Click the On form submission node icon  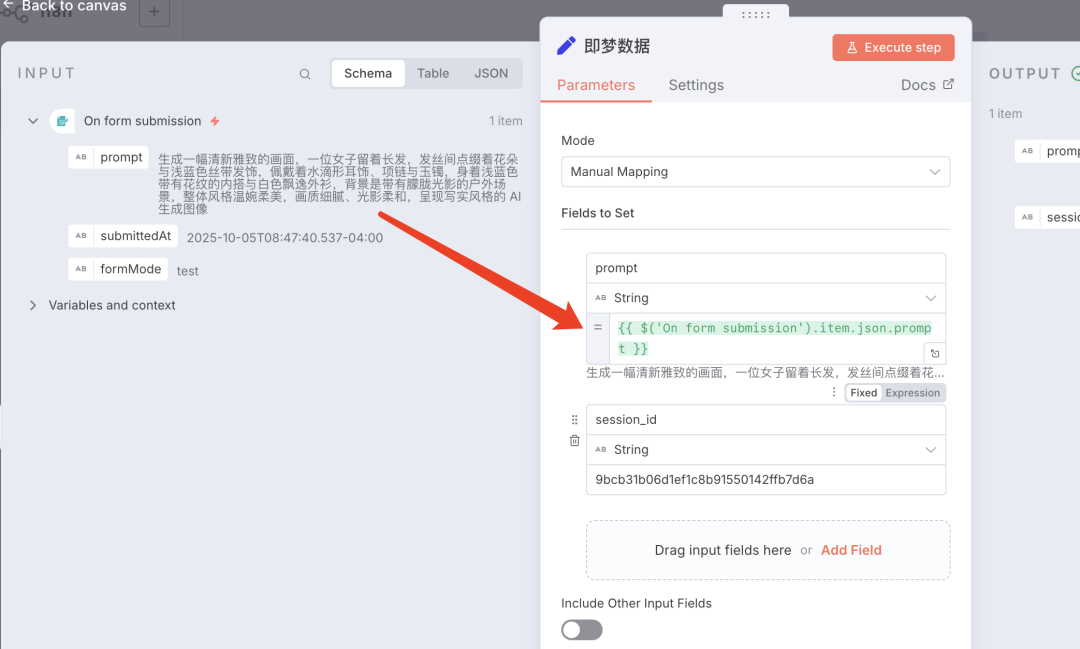pos(62,121)
